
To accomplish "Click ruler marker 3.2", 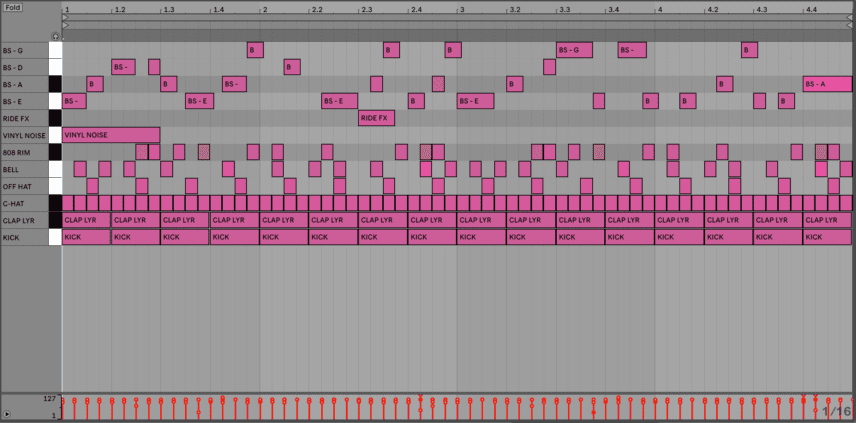I will point(515,10).
